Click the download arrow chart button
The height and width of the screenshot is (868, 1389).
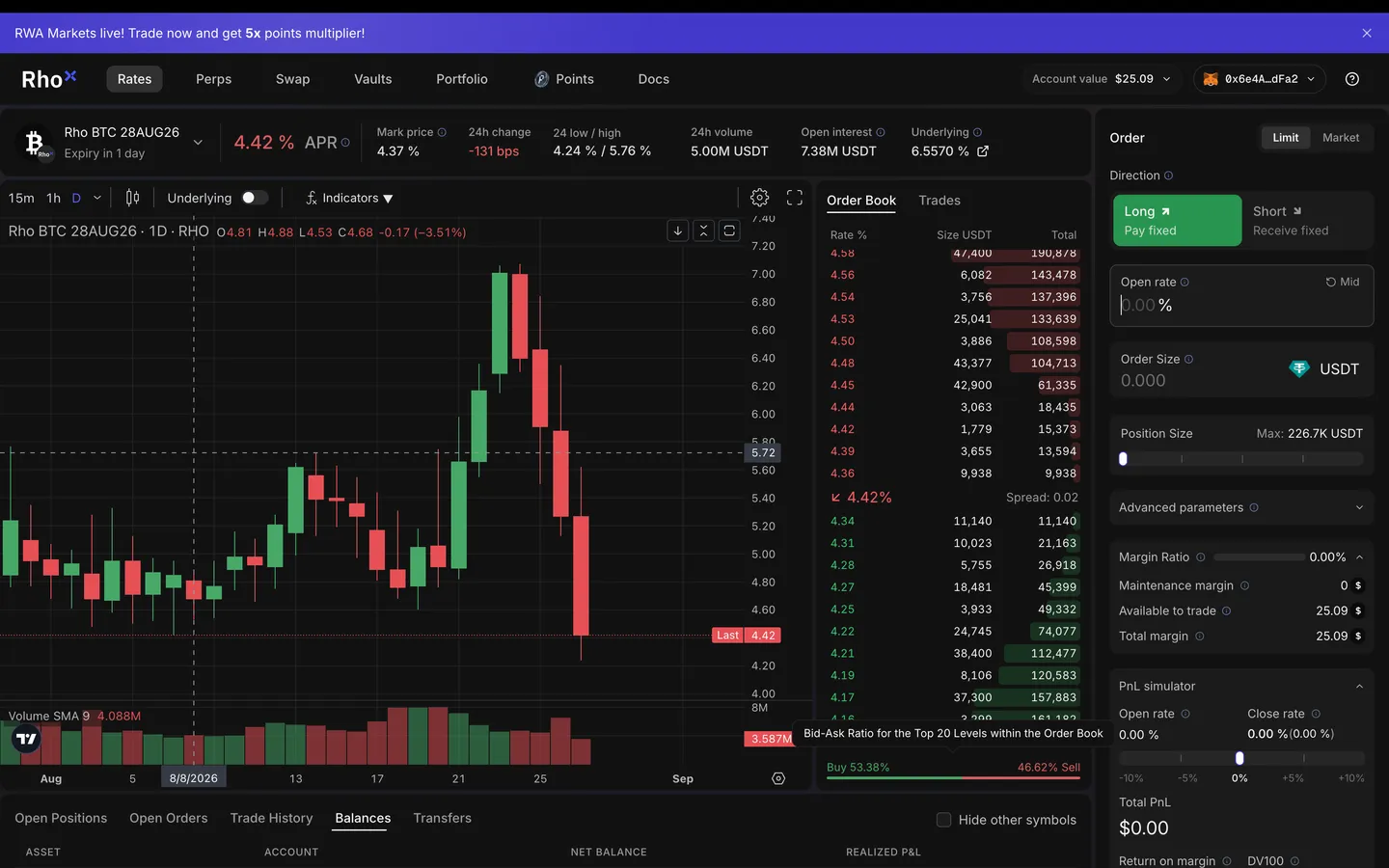(x=678, y=231)
